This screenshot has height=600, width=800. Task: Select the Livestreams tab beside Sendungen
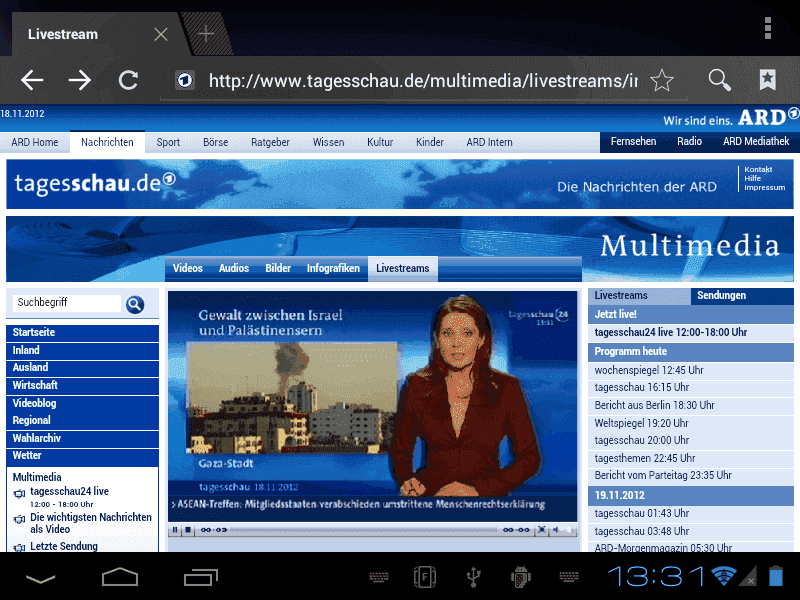(640, 296)
